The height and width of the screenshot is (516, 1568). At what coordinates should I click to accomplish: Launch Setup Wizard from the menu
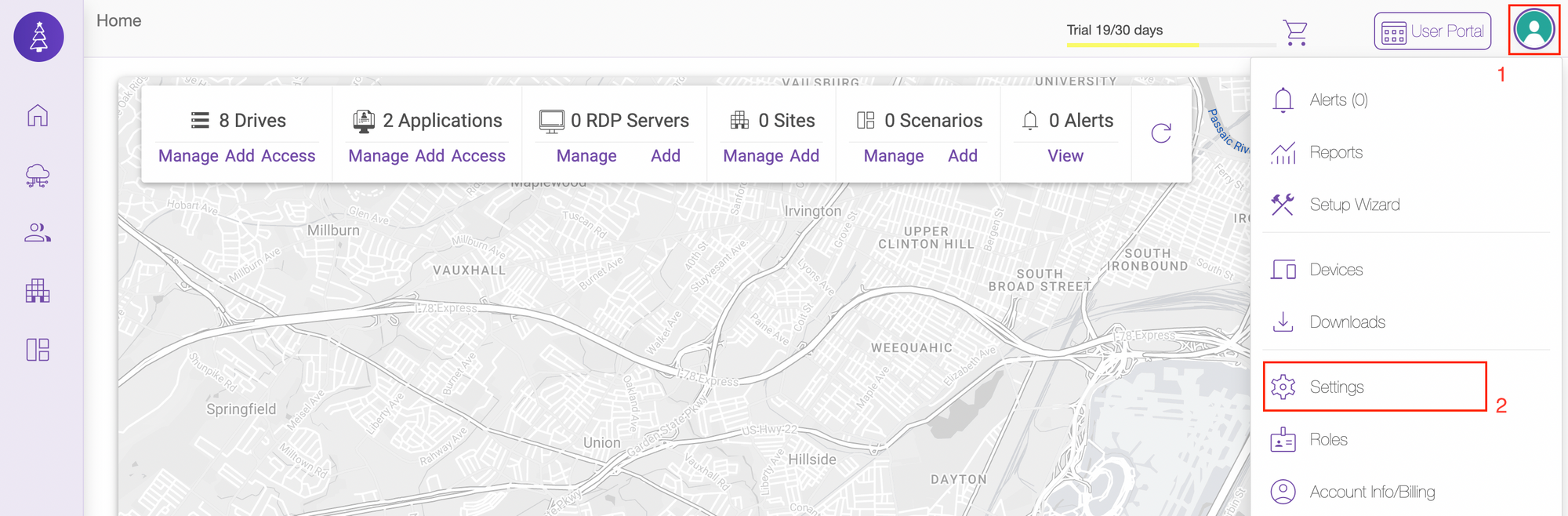(1355, 205)
